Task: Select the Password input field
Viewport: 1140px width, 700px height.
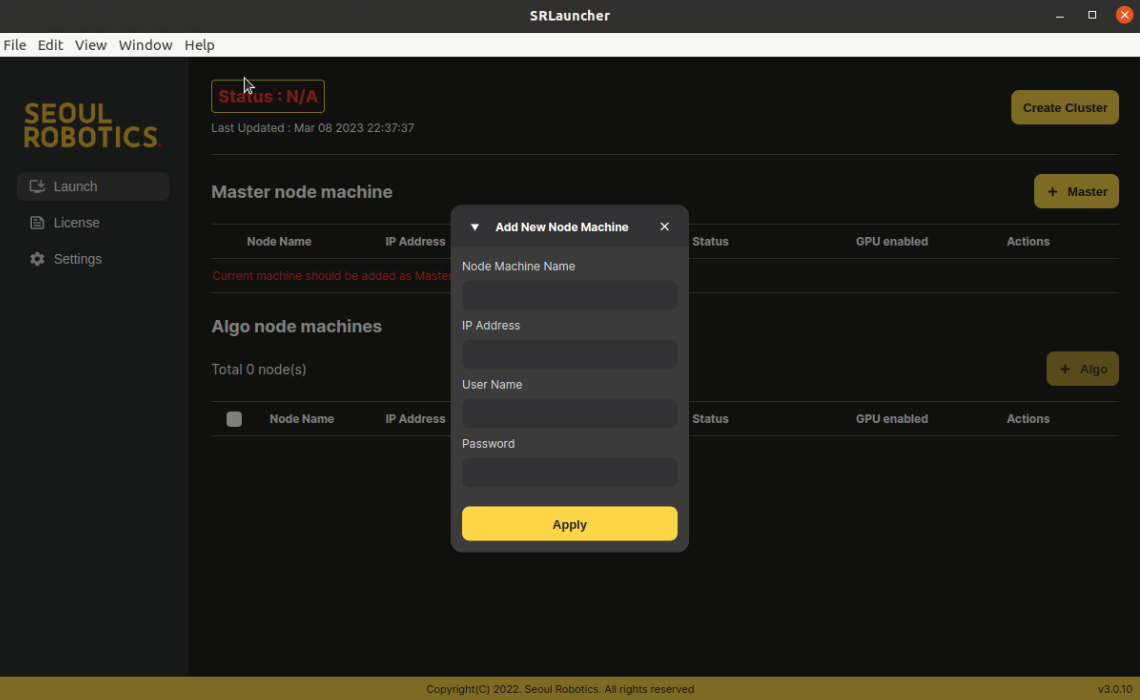Action: click(569, 472)
